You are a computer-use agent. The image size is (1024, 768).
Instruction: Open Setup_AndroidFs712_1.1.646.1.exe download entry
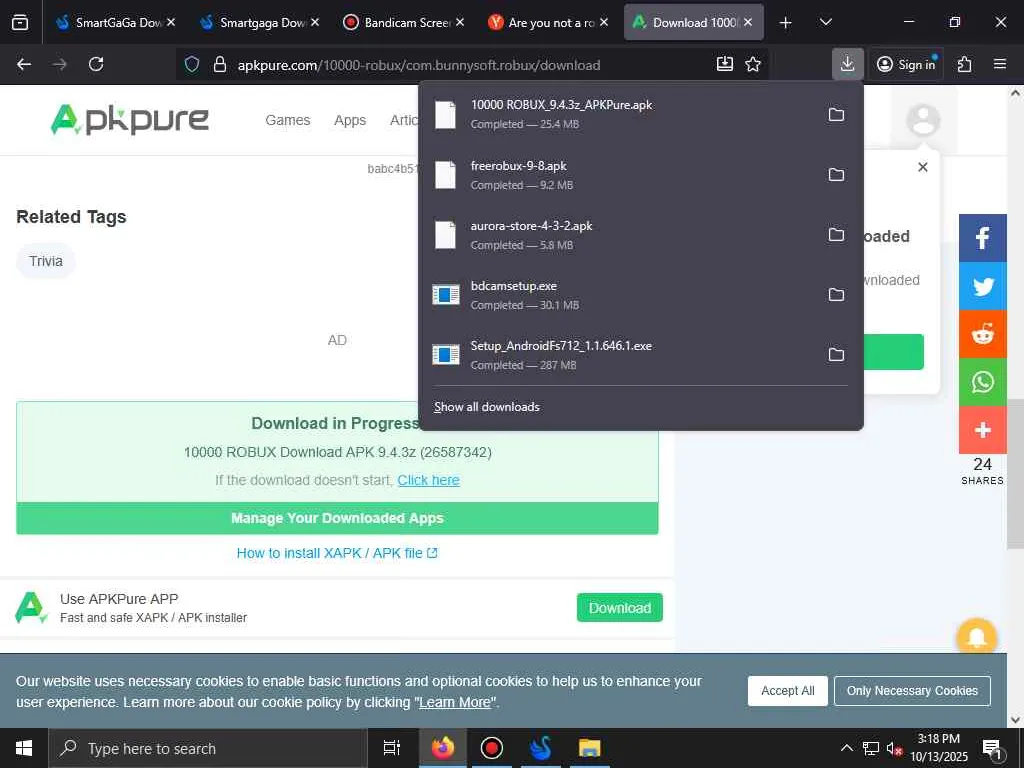click(x=620, y=355)
